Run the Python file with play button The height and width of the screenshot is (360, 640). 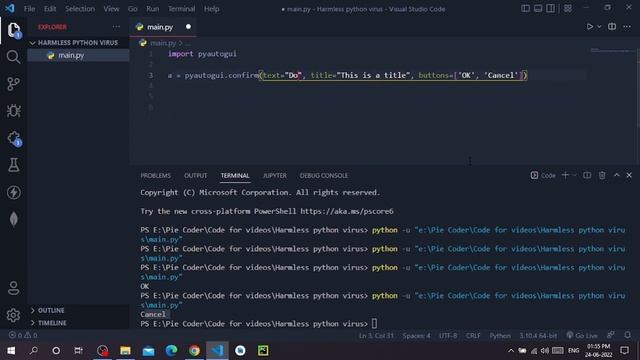pyautogui.click(x=589, y=27)
